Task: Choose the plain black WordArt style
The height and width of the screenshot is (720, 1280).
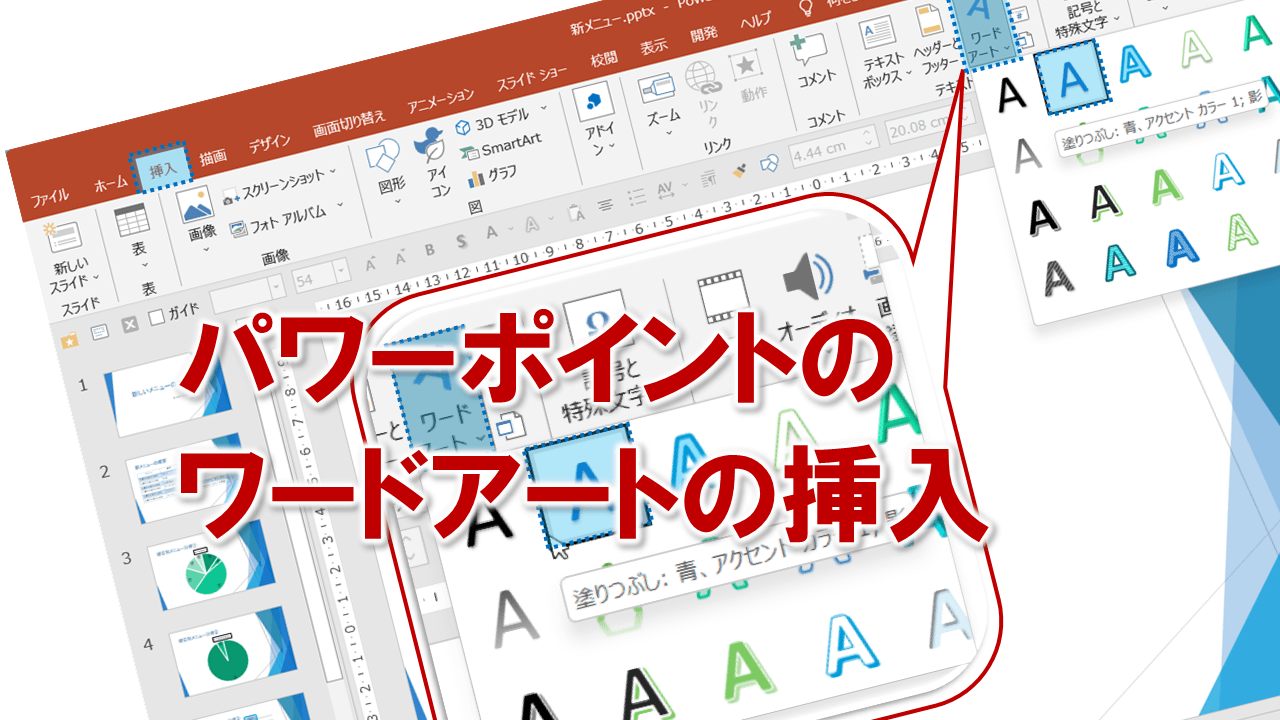Action: click(x=1013, y=93)
